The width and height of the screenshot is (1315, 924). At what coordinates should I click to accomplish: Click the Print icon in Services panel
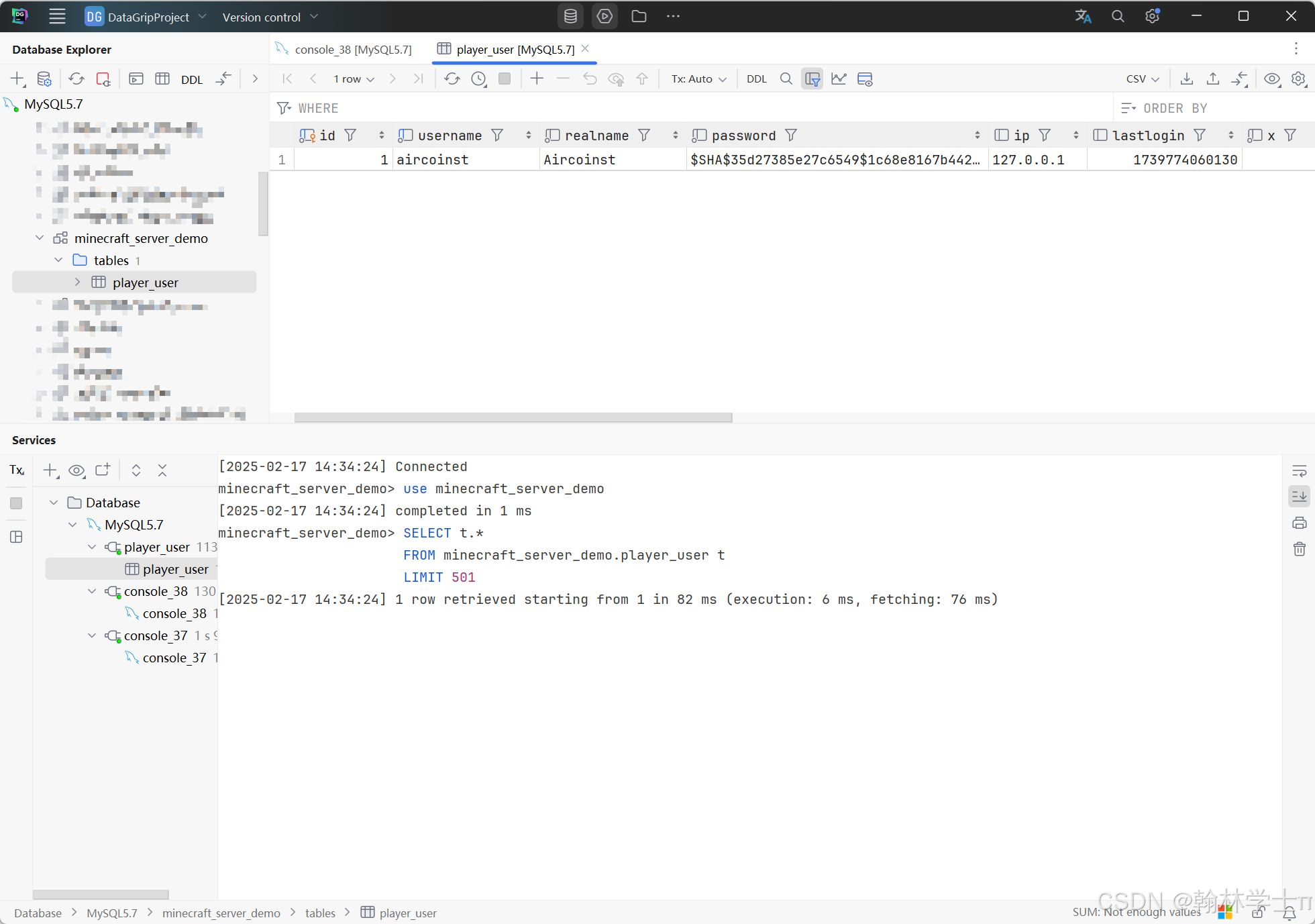click(1300, 523)
